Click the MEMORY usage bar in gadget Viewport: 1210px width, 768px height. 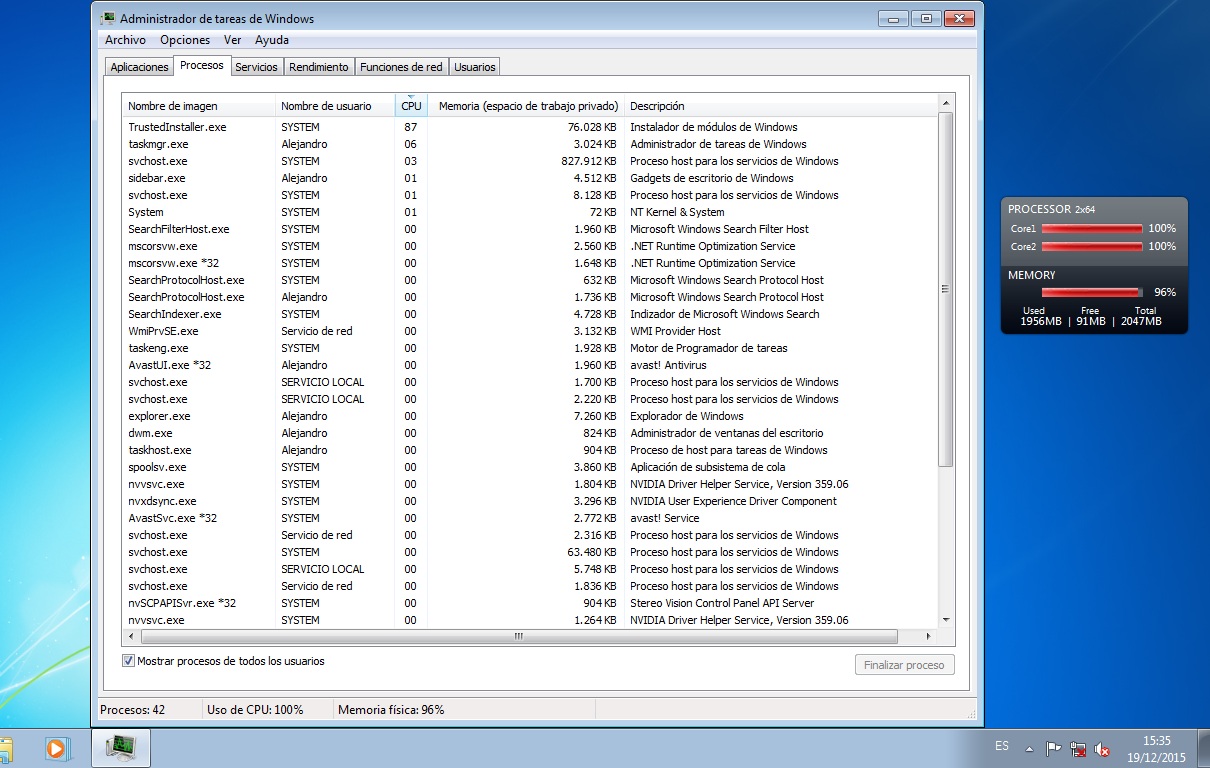tap(1091, 292)
